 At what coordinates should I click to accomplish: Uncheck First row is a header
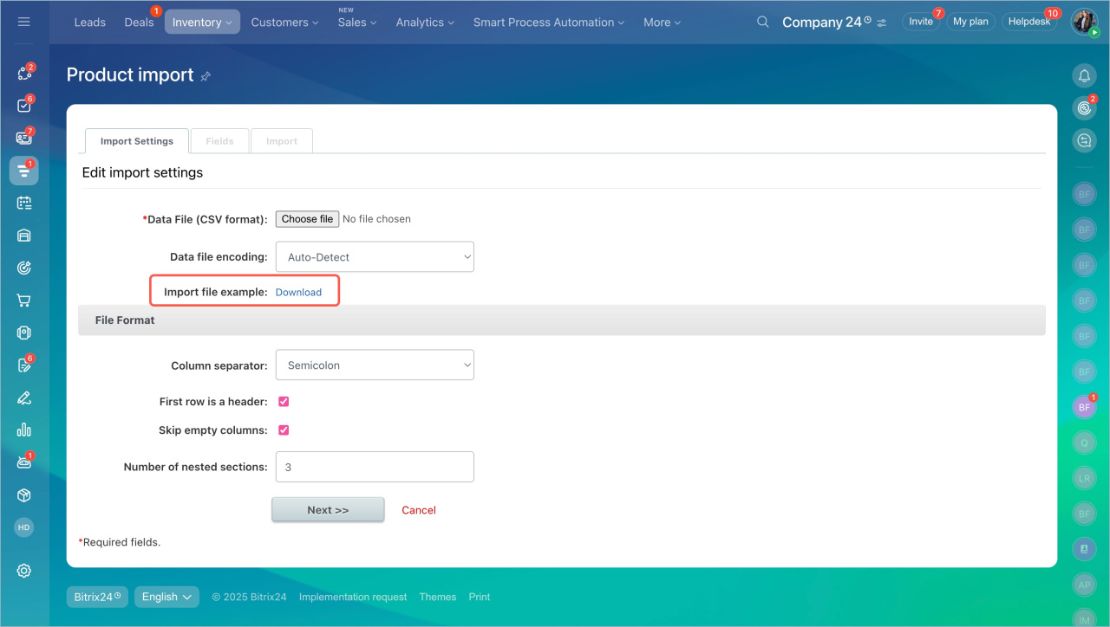click(283, 401)
